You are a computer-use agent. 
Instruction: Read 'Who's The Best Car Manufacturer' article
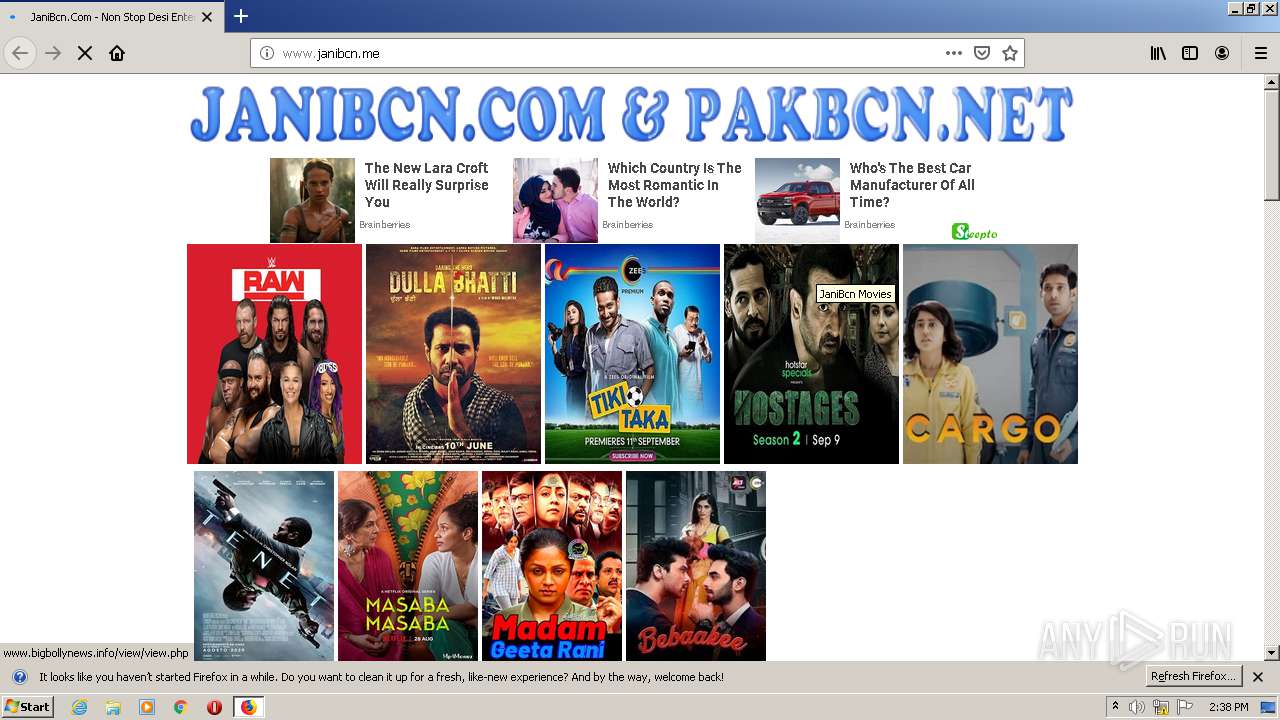[912, 185]
